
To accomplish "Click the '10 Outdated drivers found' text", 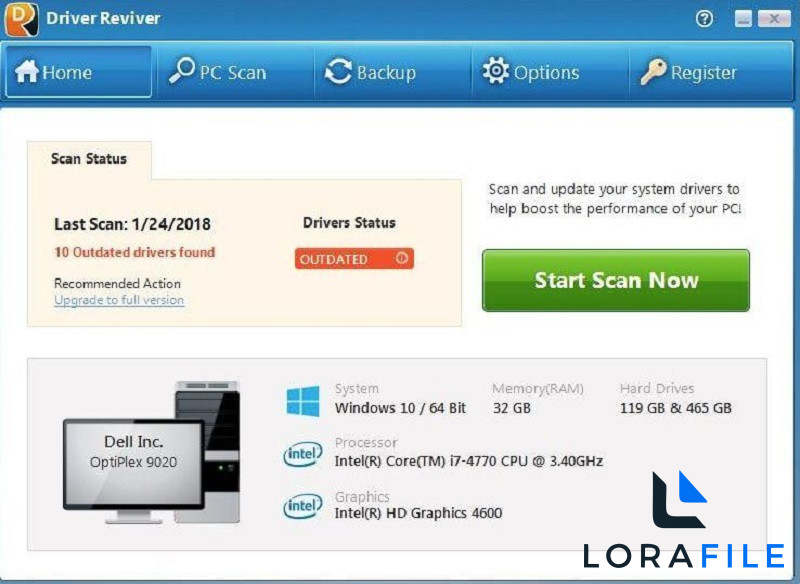I will 135,252.
